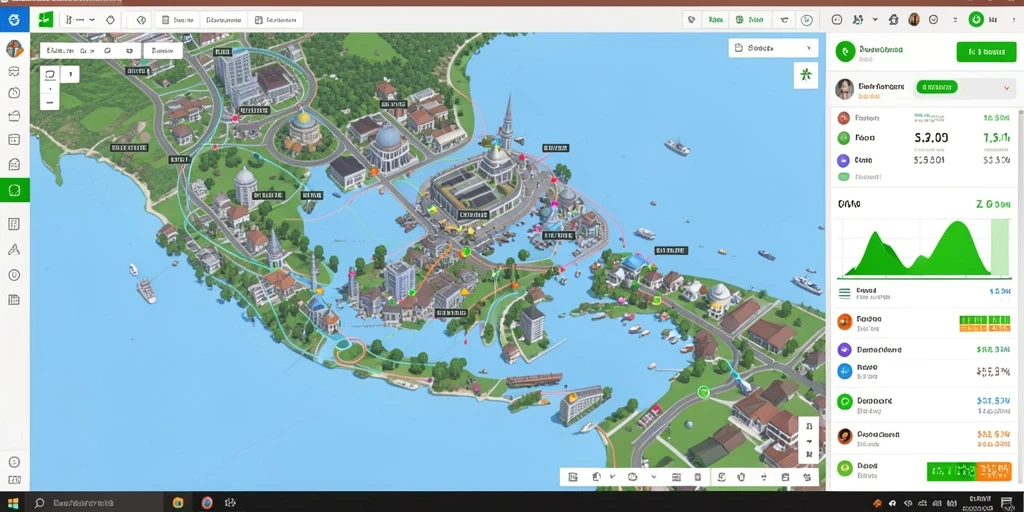Click the letter A icon in left sidebar

[x=14, y=249]
